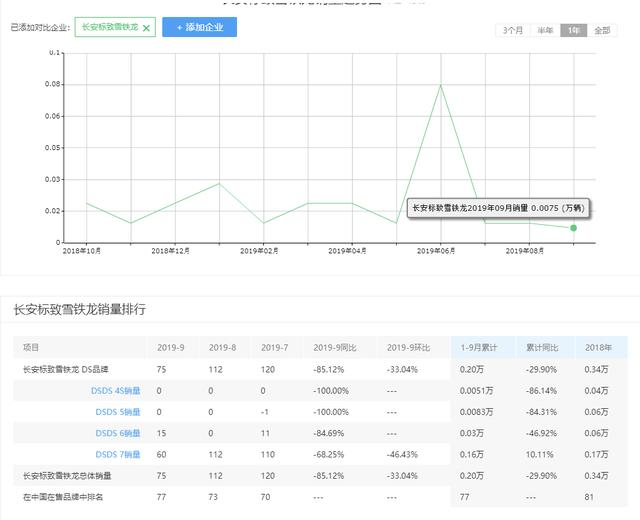
Task: Click the 81 ranking cell for 2018年
Action: [x=589, y=497]
